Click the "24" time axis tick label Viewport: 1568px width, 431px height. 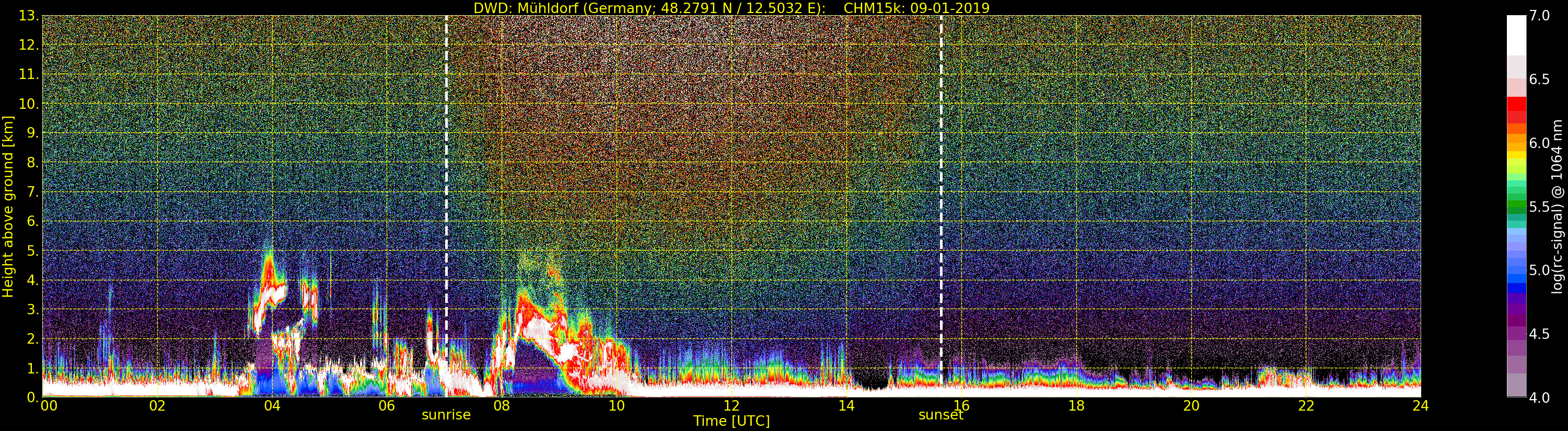click(x=1421, y=405)
